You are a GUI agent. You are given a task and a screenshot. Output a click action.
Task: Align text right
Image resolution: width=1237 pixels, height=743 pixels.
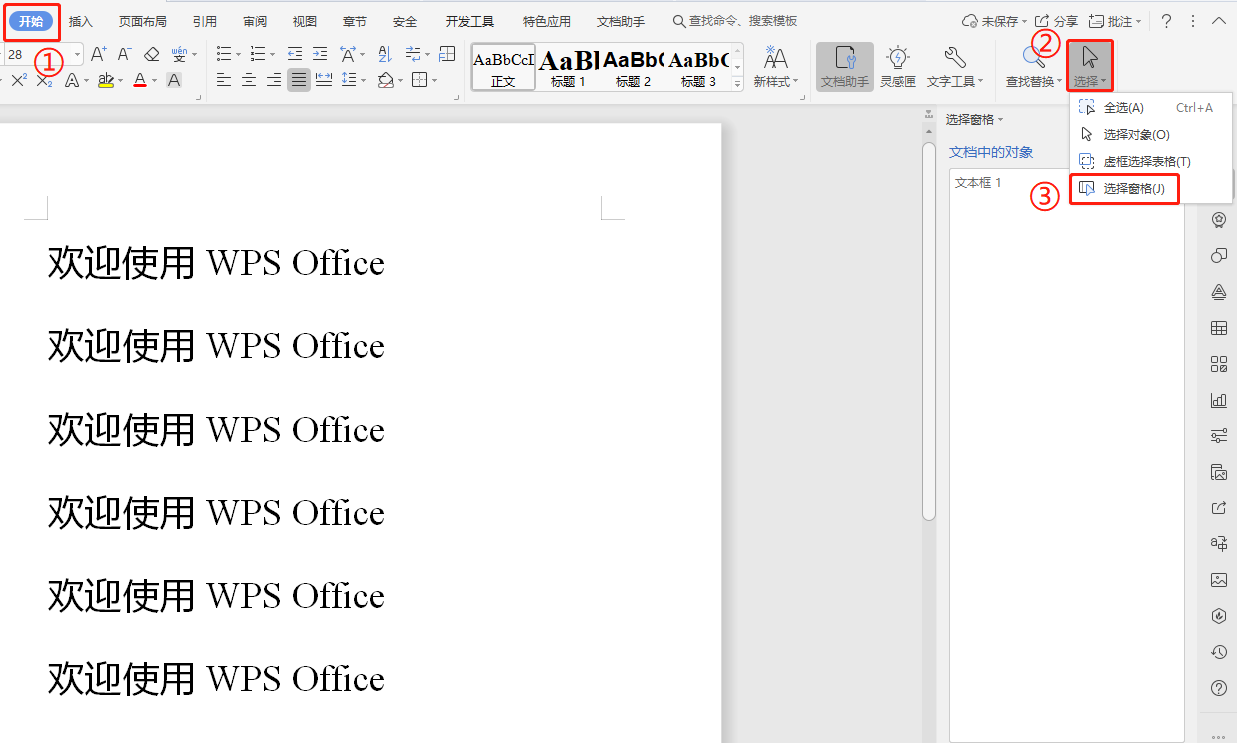[x=274, y=80]
